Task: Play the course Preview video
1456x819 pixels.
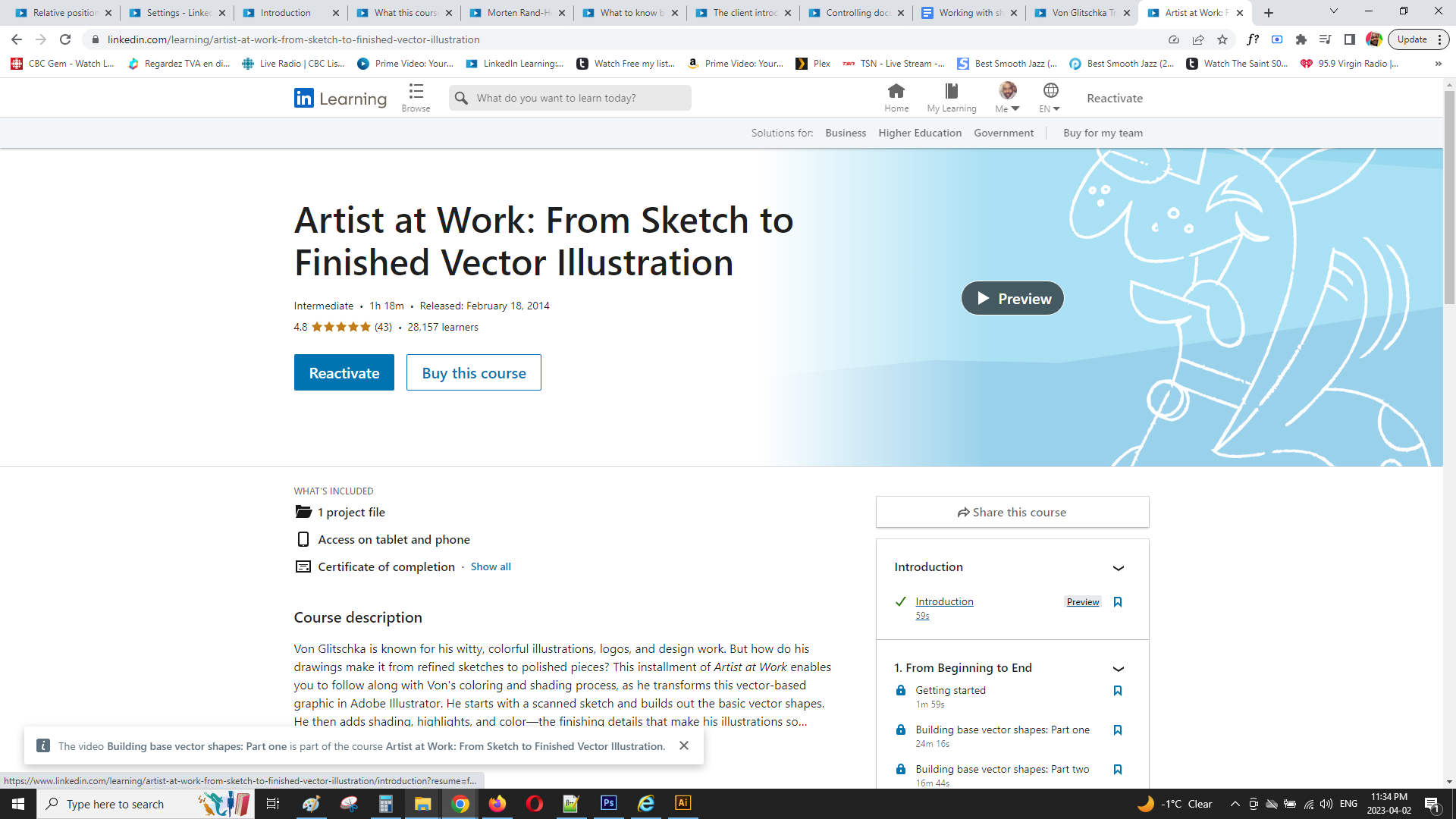Action: pyautogui.click(x=1012, y=299)
